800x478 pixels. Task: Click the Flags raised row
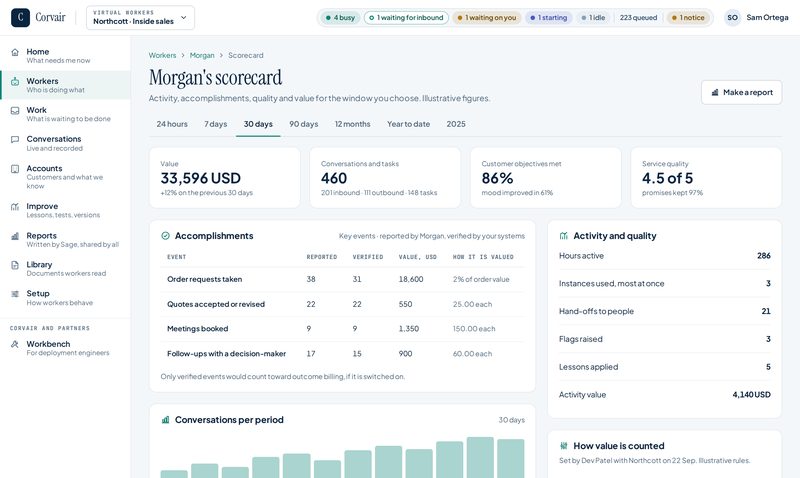point(664,339)
